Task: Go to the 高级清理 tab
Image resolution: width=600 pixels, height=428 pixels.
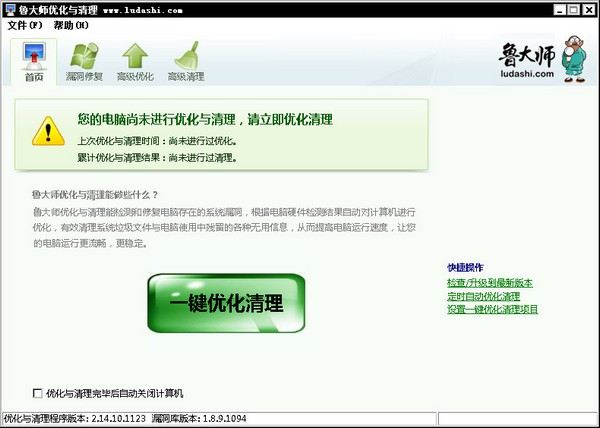Action: 186,62
